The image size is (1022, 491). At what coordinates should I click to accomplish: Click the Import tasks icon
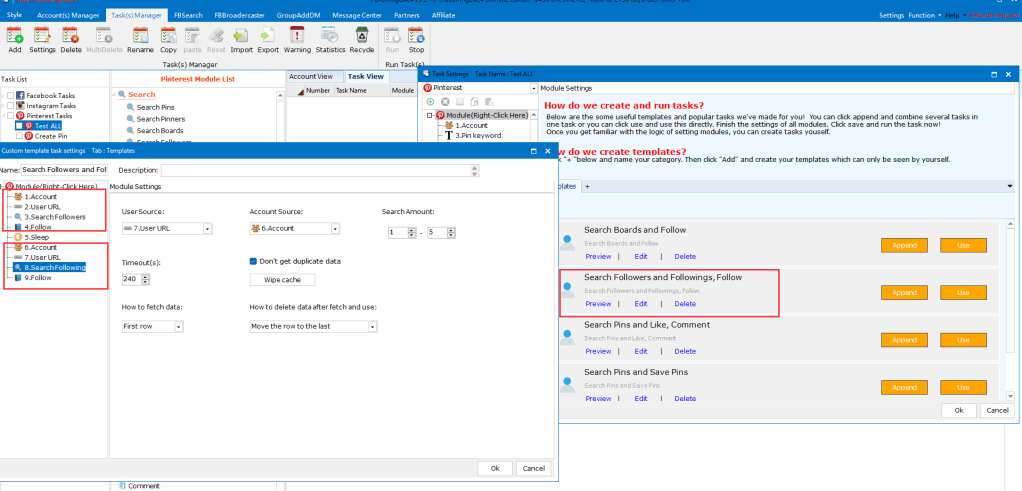coord(241,39)
